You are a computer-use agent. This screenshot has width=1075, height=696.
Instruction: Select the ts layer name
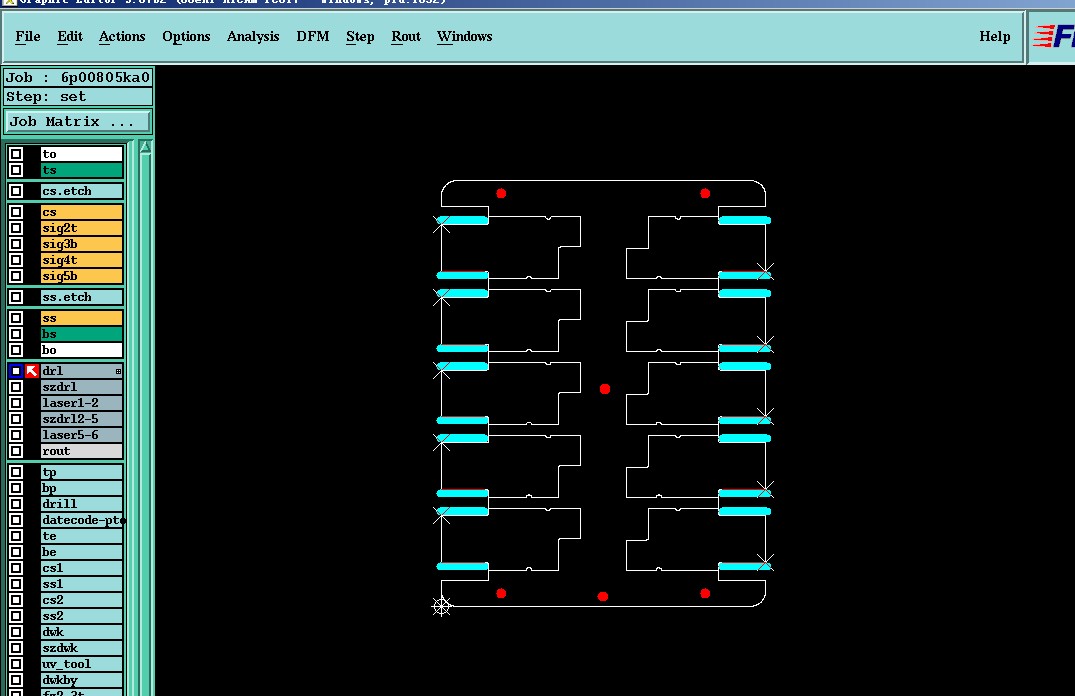[x=82, y=170]
